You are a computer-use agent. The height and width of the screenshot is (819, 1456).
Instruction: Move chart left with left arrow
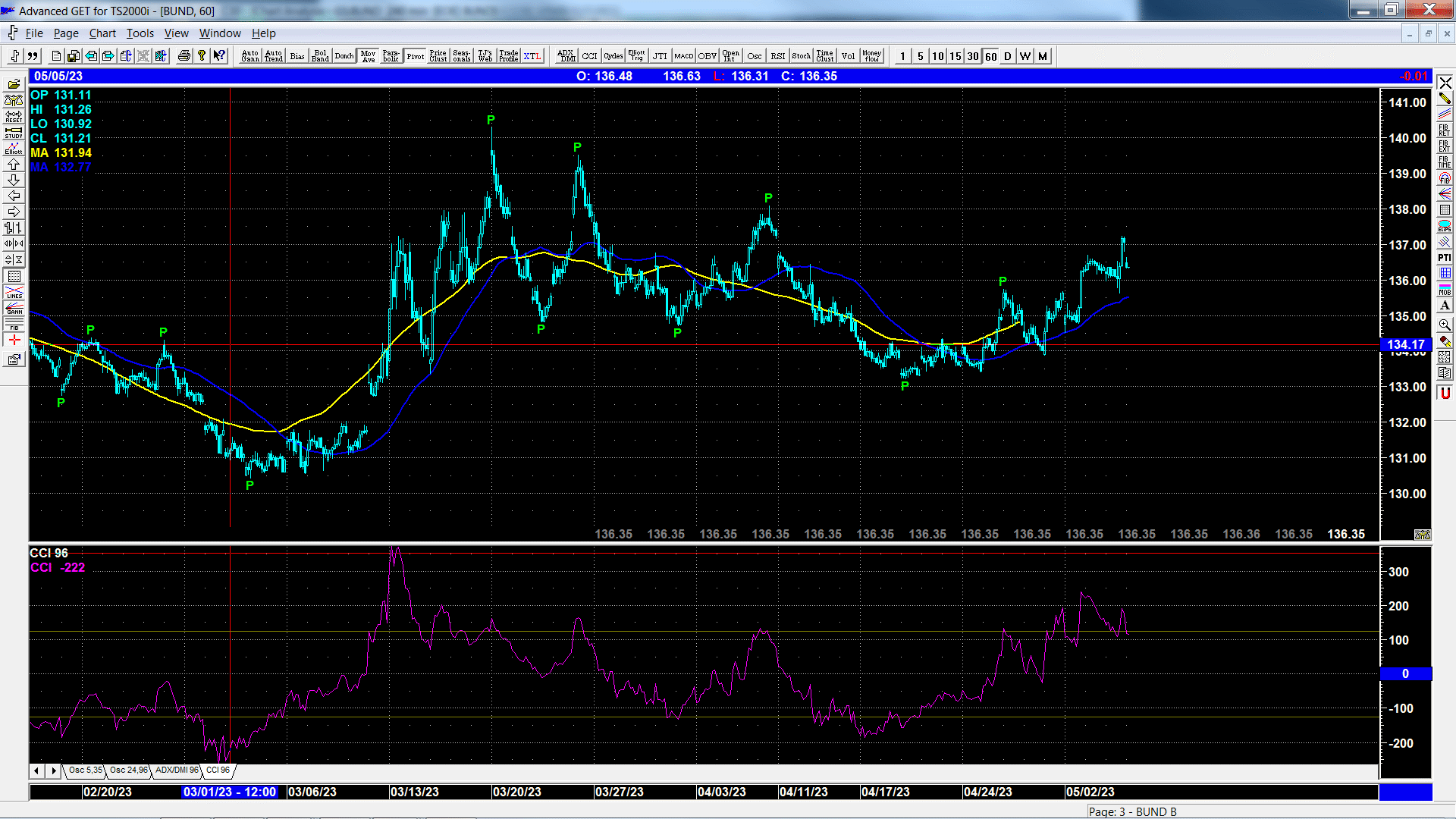coord(14,196)
